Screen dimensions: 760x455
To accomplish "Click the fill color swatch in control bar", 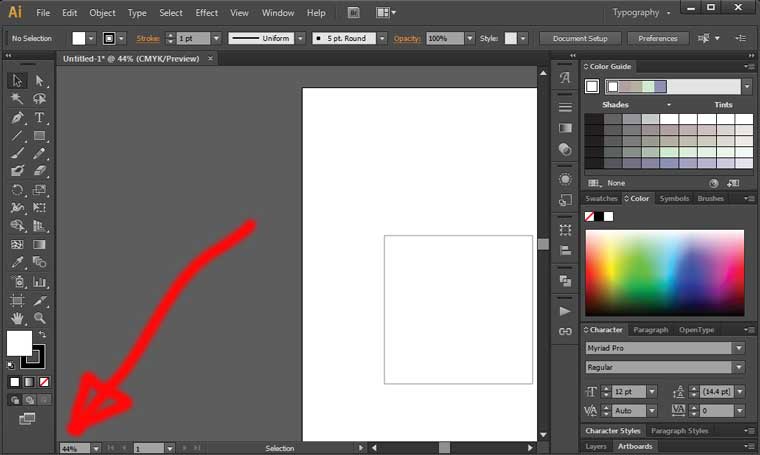I will tap(79, 38).
